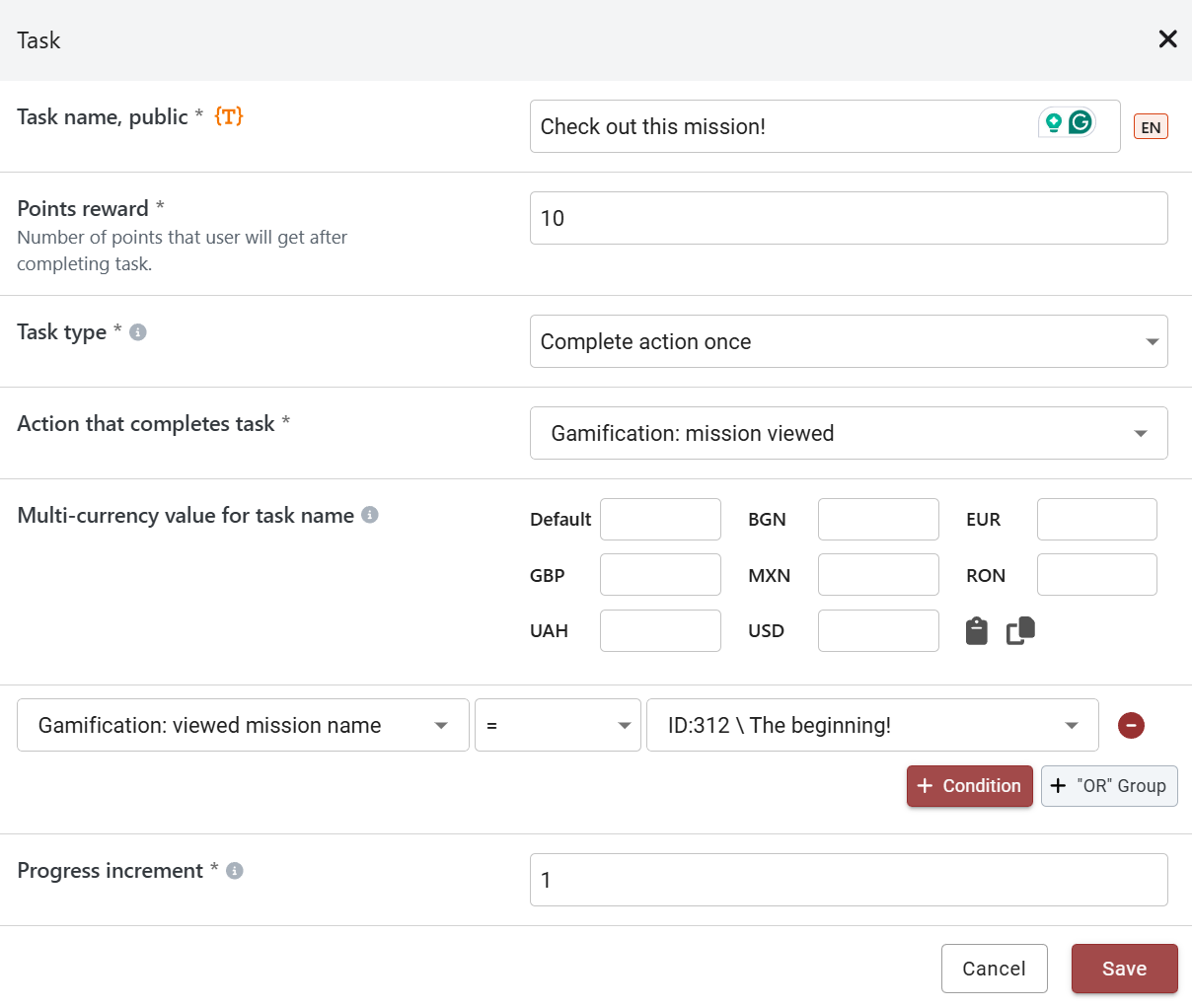
Task: Click the info icon beside Task type
Action: click(x=138, y=332)
